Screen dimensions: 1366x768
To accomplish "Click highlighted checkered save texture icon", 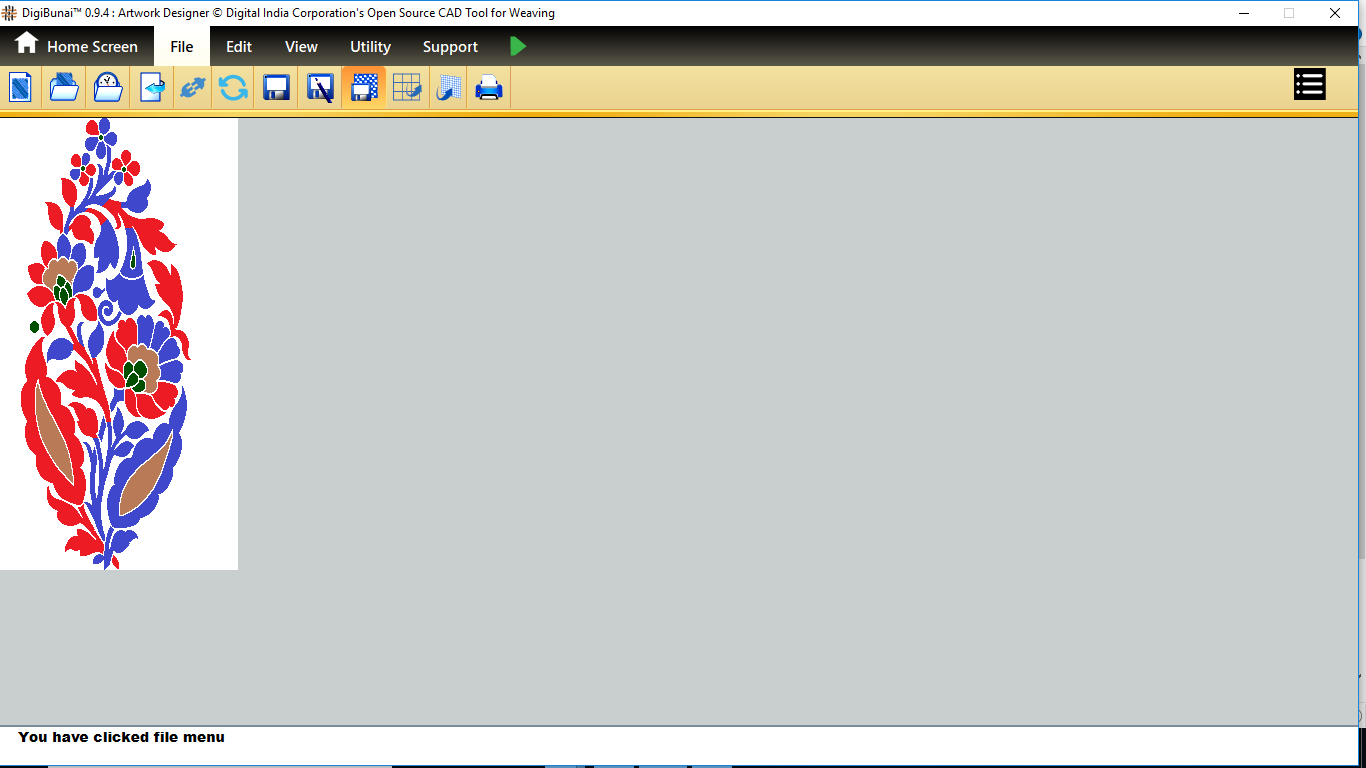I will 364,88.
